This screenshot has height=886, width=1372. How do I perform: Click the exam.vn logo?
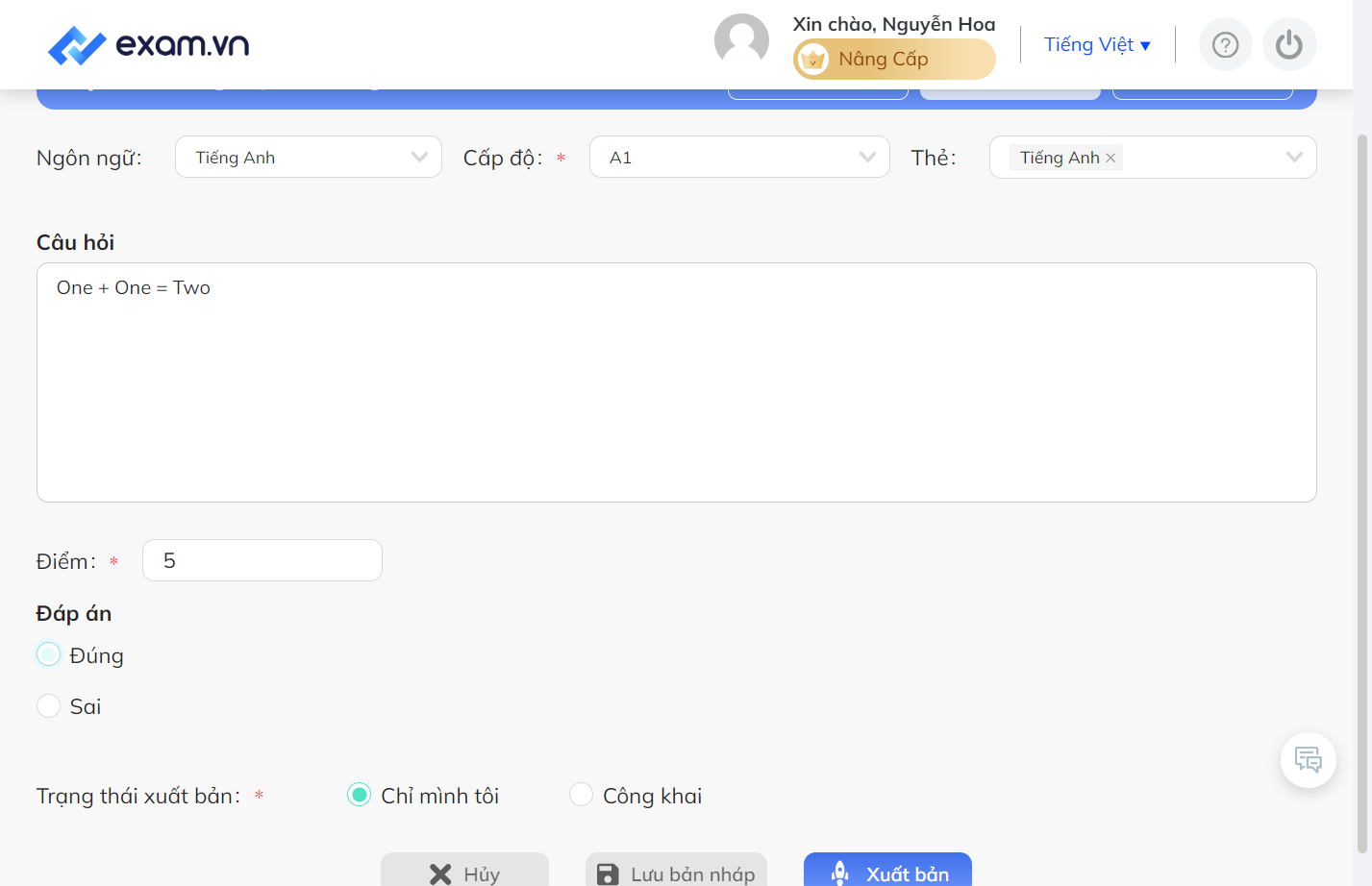tap(148, 45)
